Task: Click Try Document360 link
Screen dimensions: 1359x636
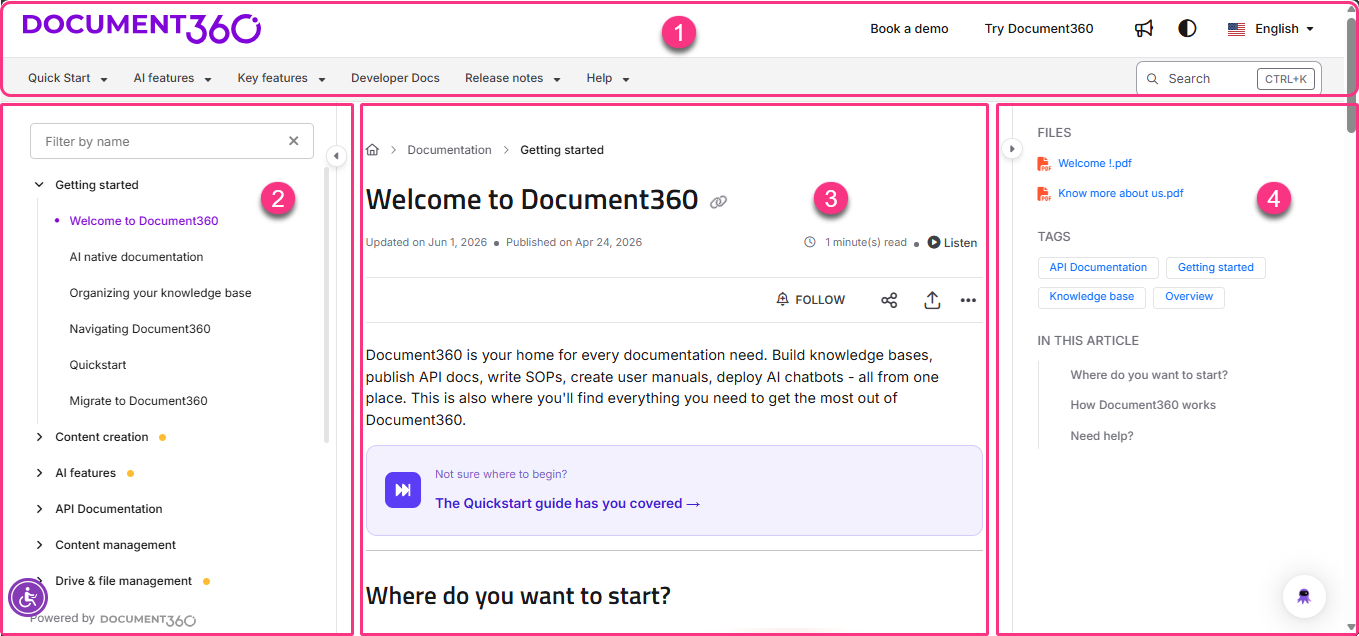Action: click(x=1039, y=29)
